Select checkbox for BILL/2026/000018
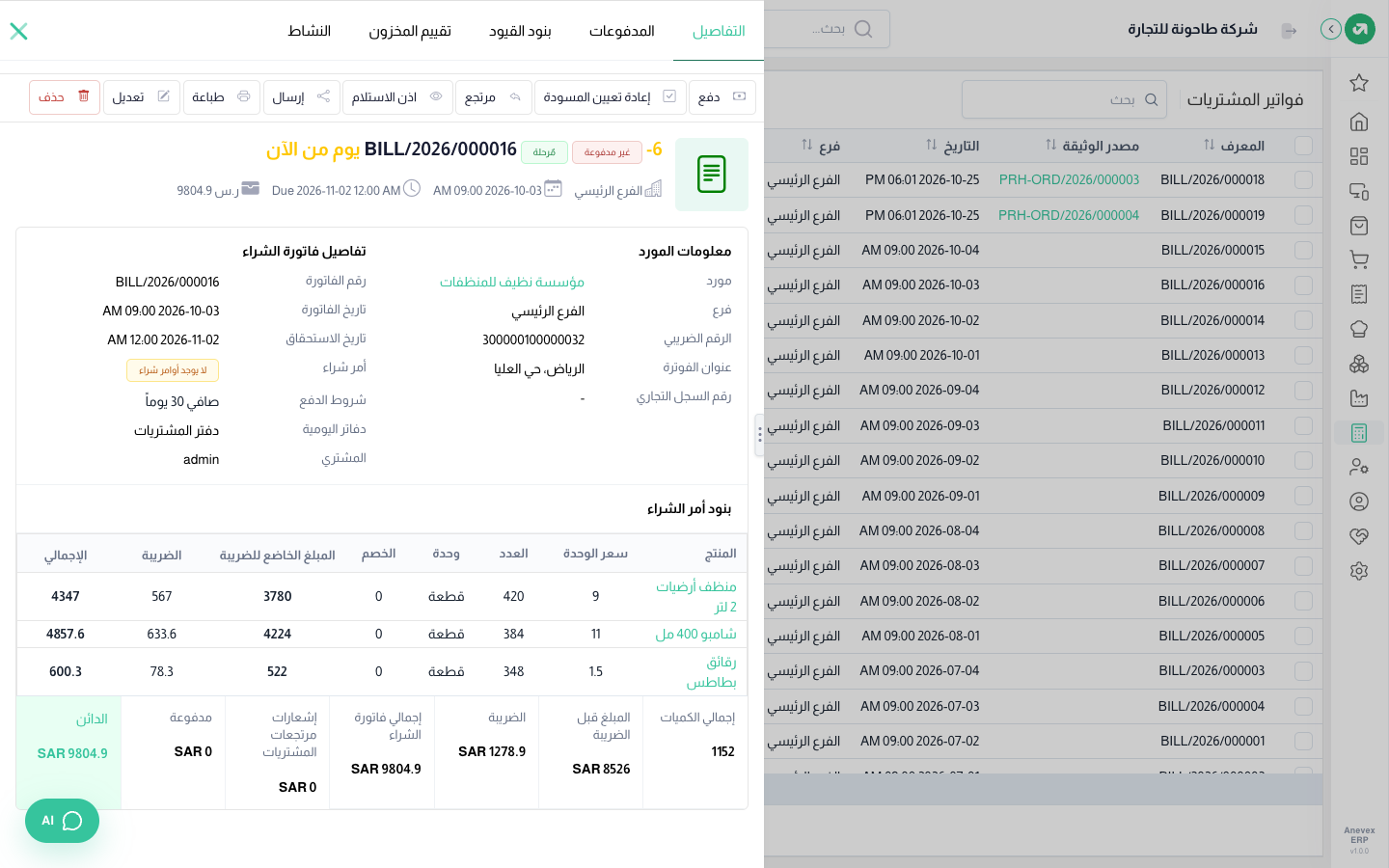 point(1304,180)
